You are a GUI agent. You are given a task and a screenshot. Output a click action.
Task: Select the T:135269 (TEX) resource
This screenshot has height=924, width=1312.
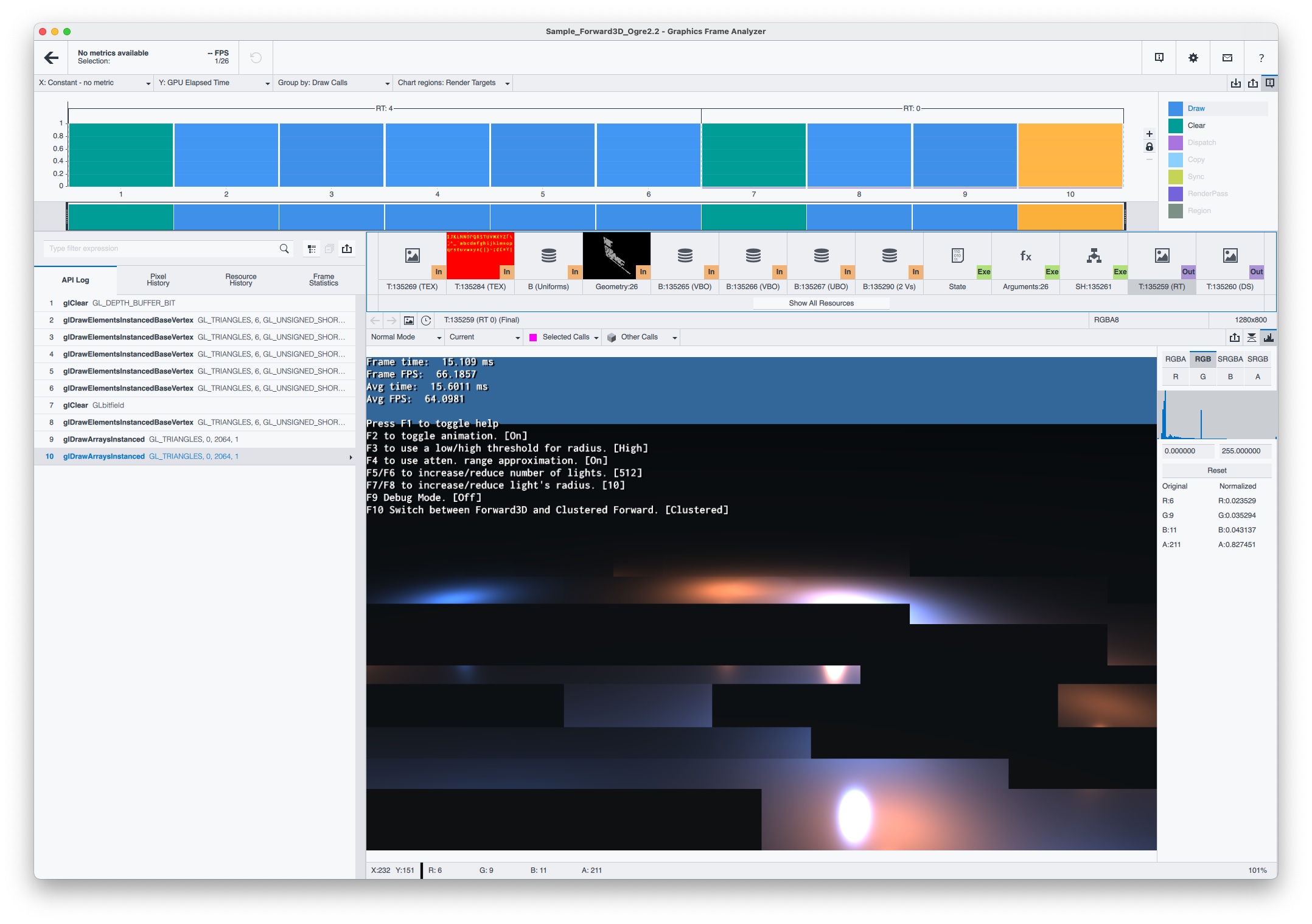(x=412, y=263)
